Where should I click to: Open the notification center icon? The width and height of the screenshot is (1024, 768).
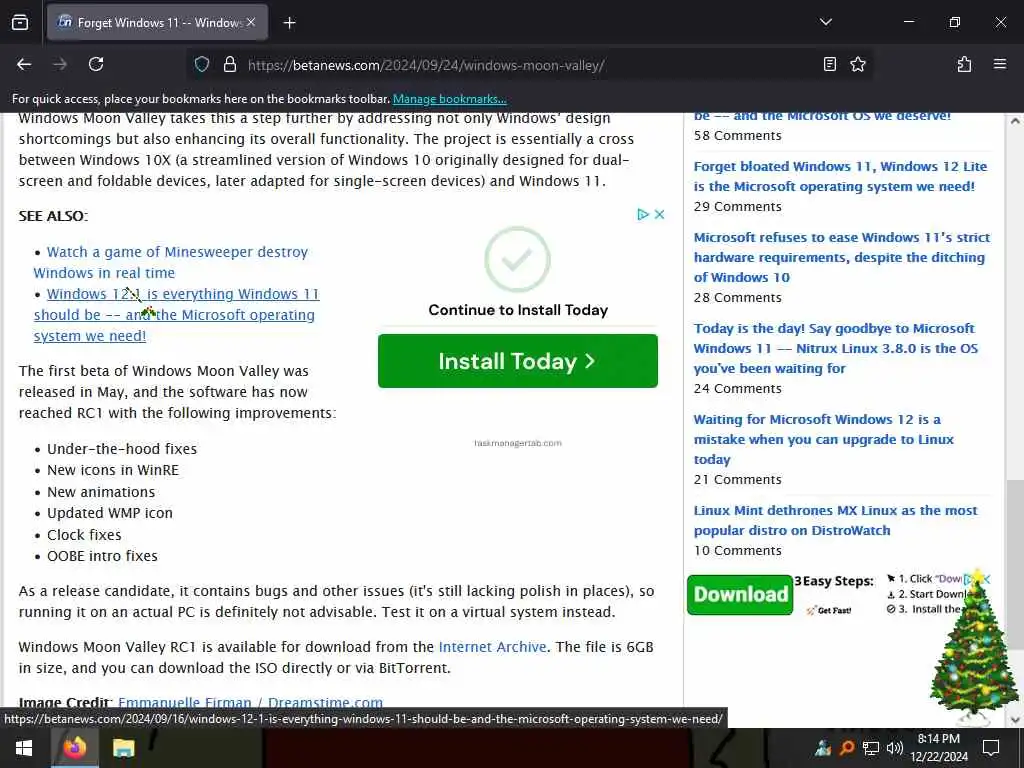(x=991, y=748)
